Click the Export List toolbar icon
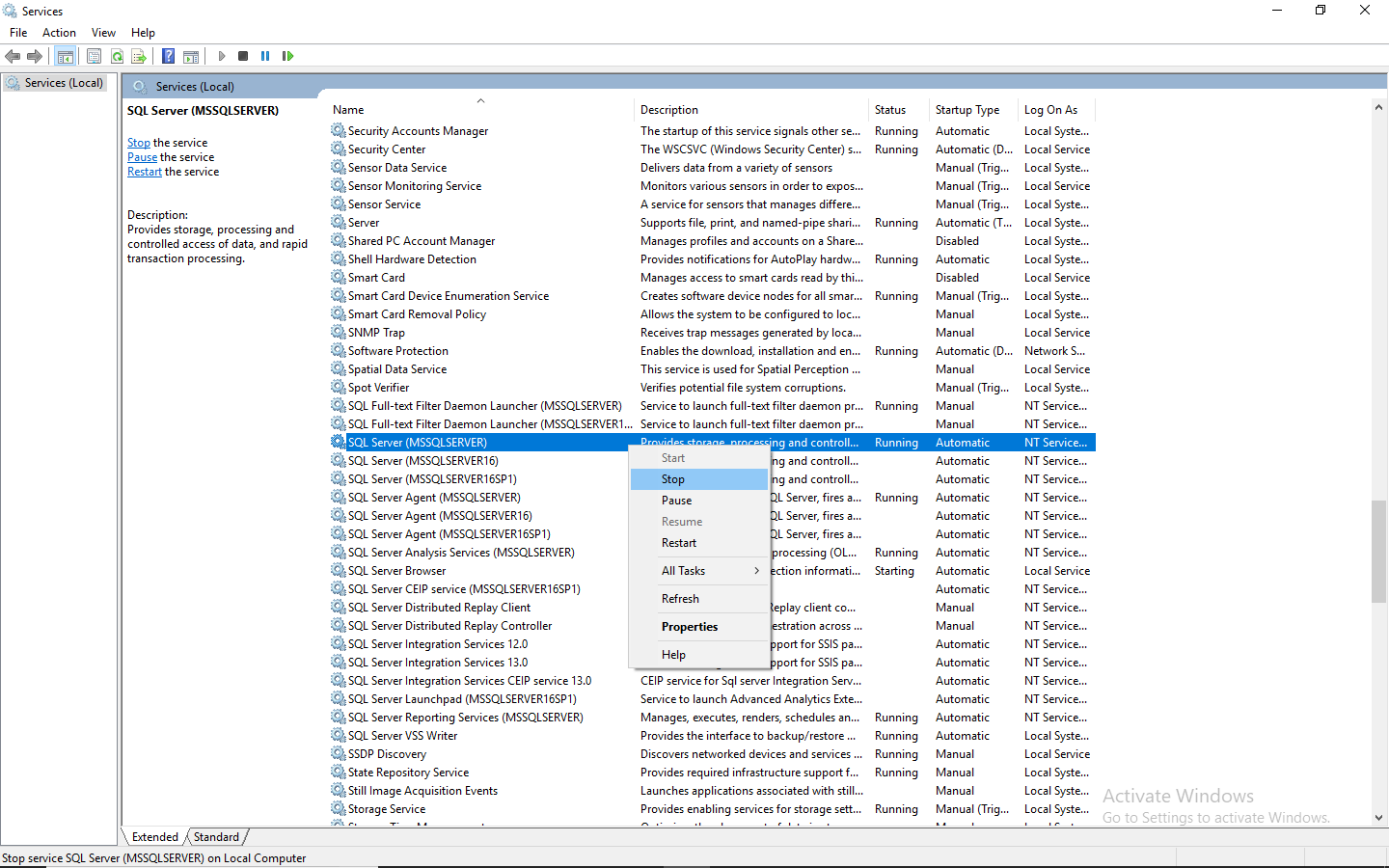This screenshot has height=868, width=1389. [139, 56]
